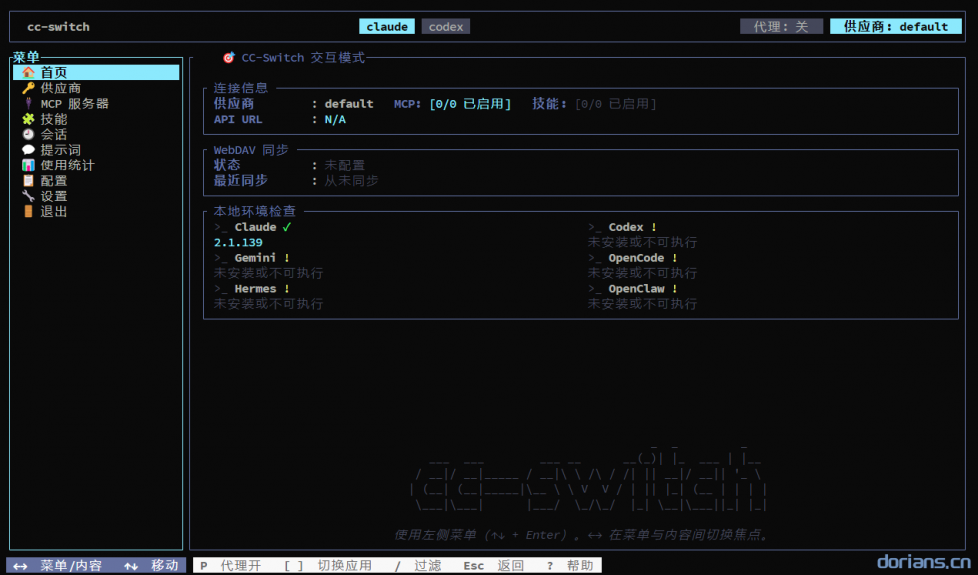This screenshot has width=978, height=575.
Task: Click the warning mark next to Codex
Action: (x=654, y=227)
